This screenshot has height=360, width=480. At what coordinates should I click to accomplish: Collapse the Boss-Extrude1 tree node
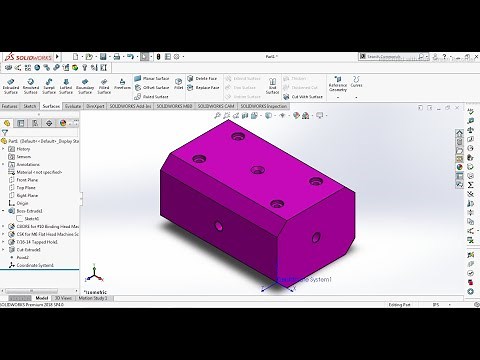3,211
